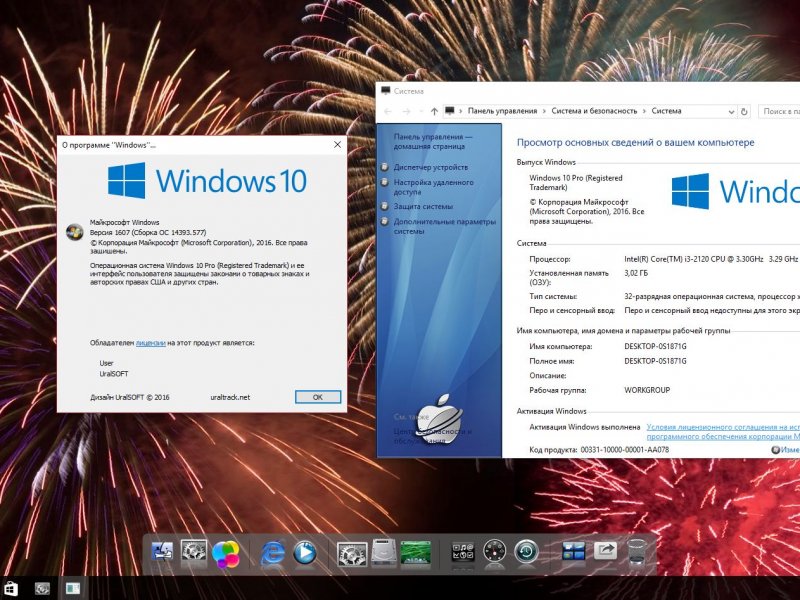Close the О программе Windows dialog

(x=337, y=145)
